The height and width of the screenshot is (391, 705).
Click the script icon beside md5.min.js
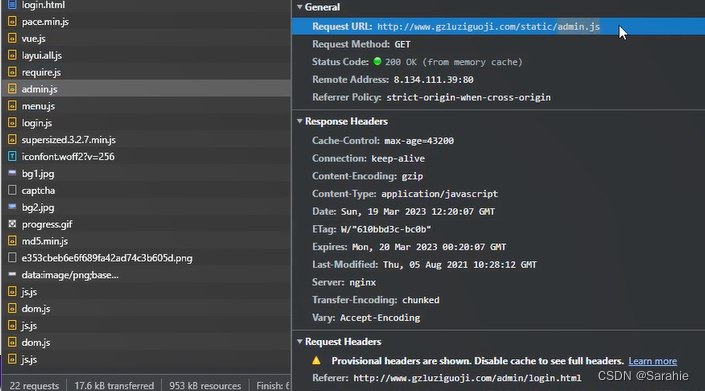12,241
